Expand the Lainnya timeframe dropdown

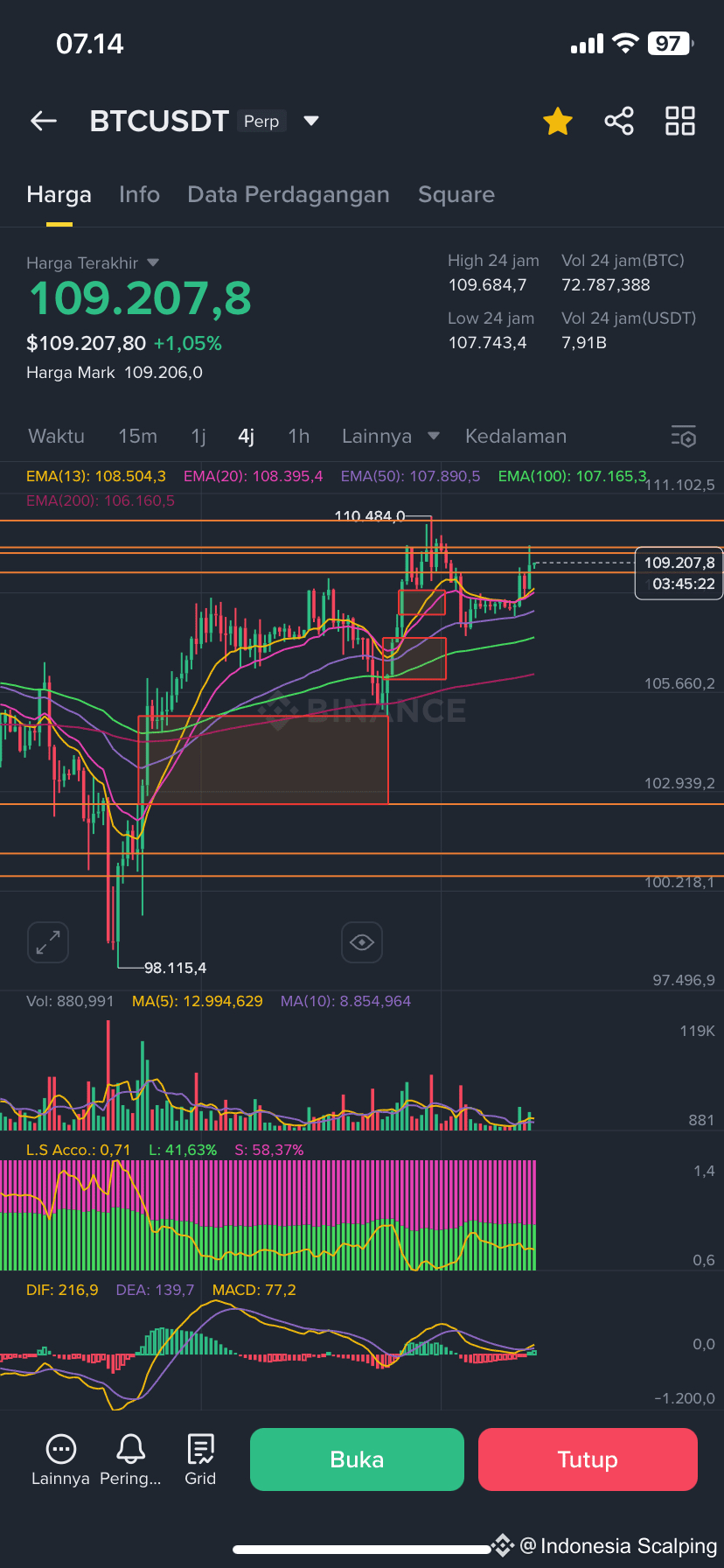tap(391, 436)
